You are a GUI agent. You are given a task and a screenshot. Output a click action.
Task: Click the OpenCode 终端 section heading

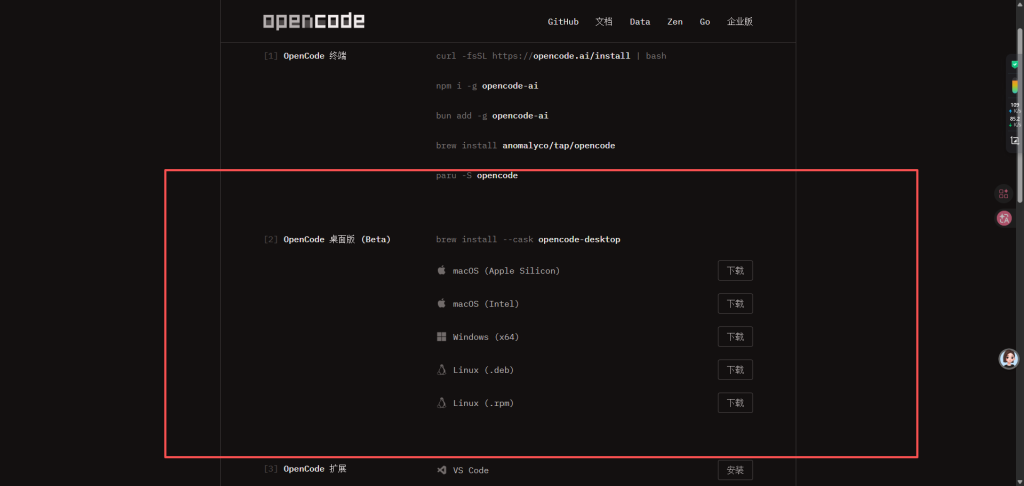tap(315, 56)
